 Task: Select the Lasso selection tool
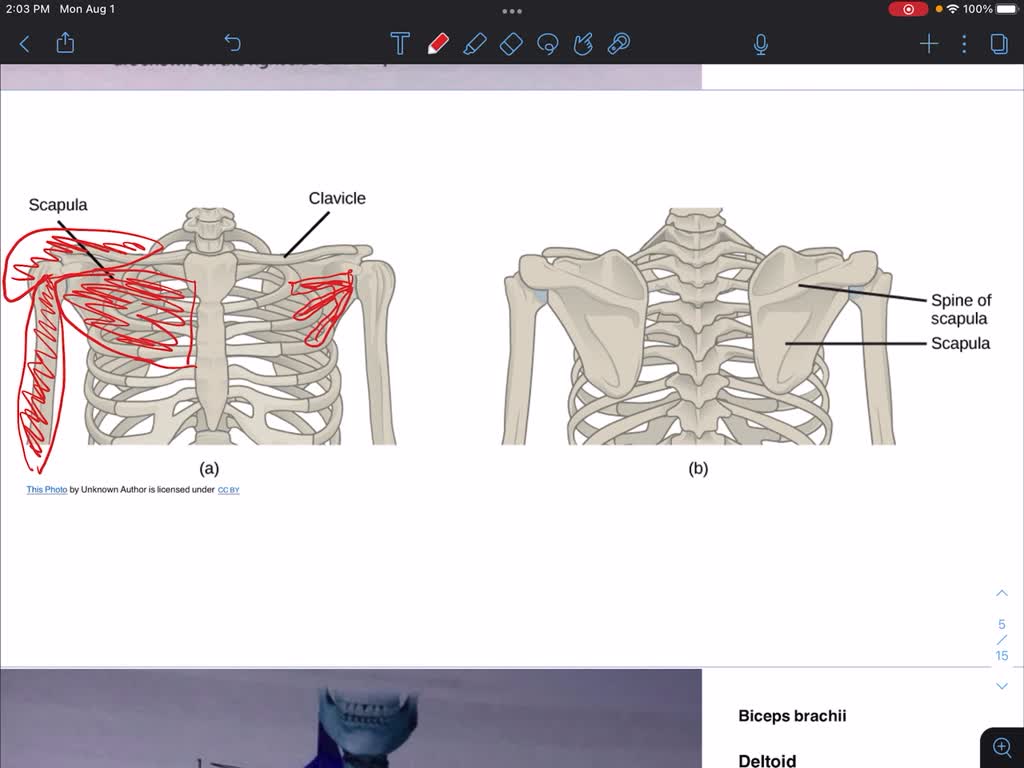(x=546, y=43)
